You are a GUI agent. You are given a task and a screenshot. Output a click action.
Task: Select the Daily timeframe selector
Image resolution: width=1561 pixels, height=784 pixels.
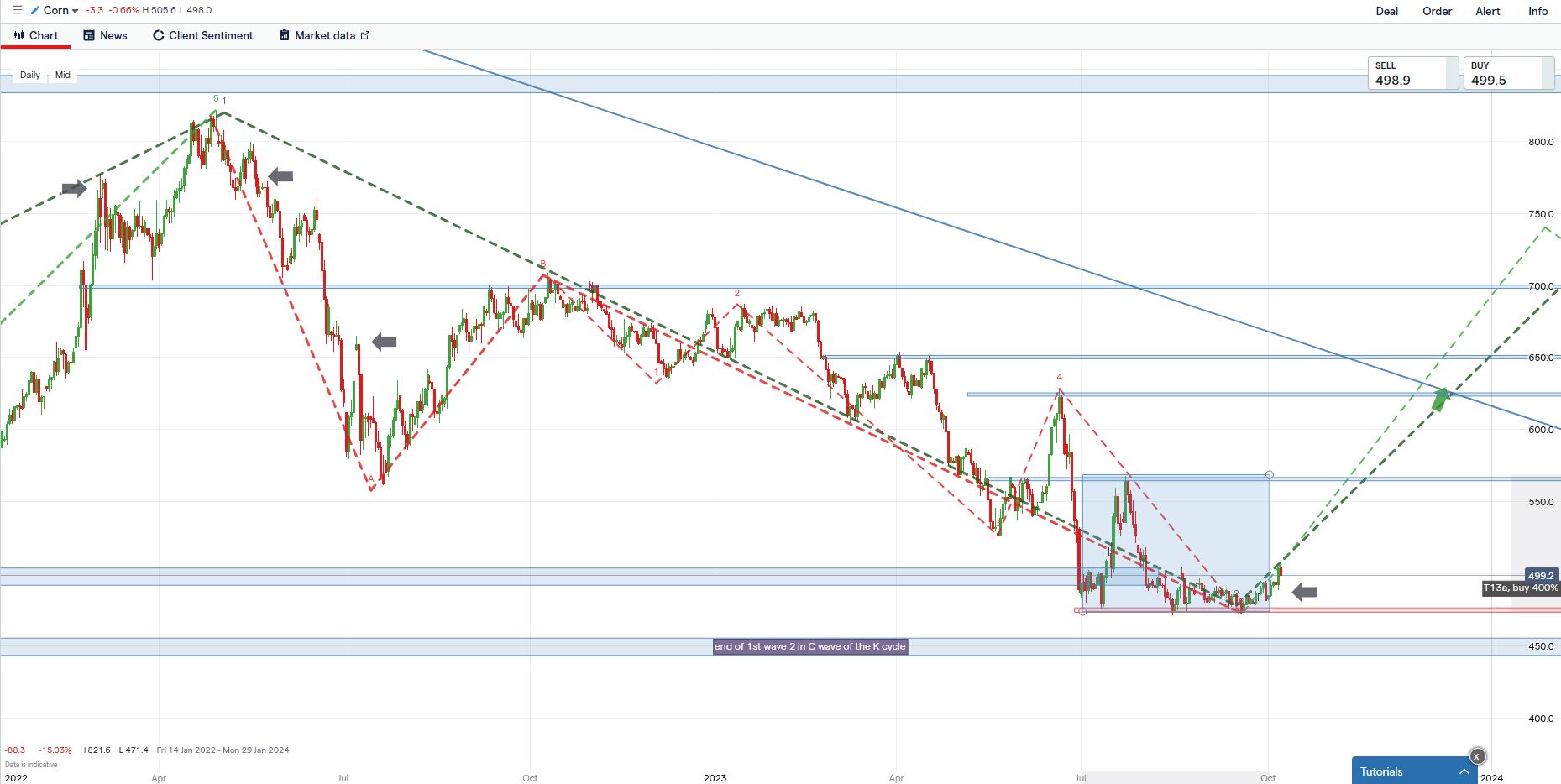pyautogui.click(x=30, y=75)
